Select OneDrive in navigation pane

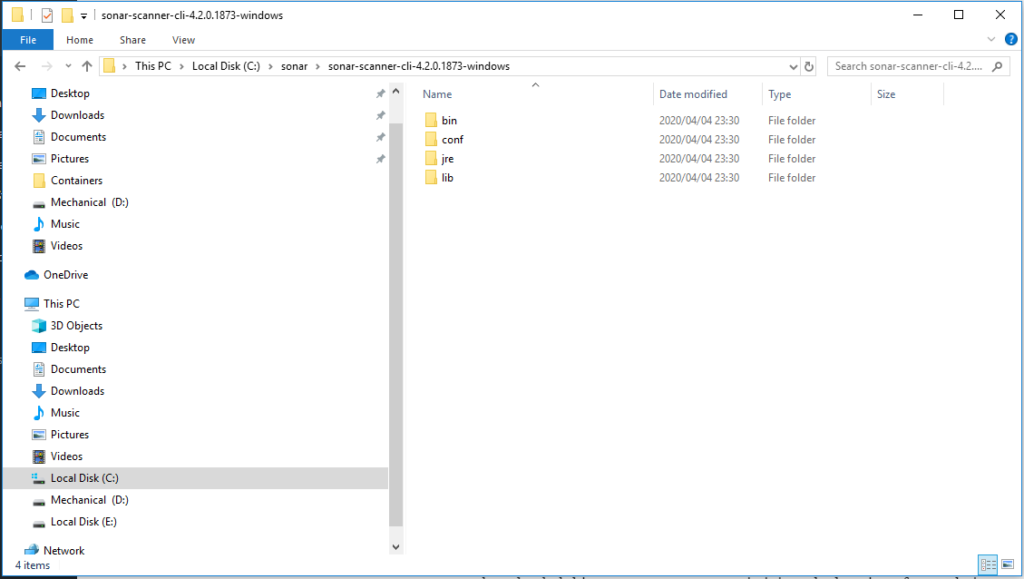tap(65, 275)
